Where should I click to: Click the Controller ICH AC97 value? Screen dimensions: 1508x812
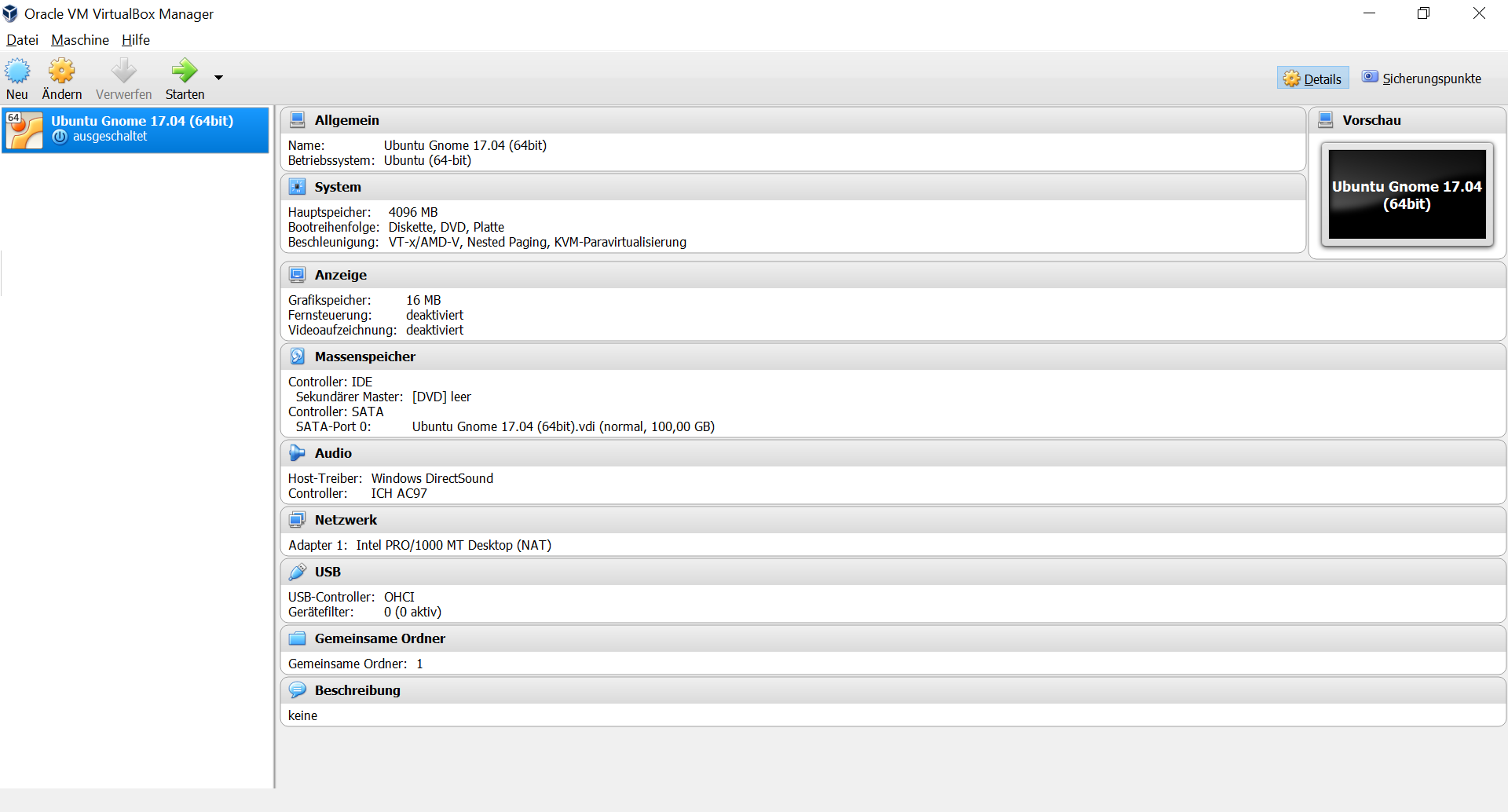[399, 493]
